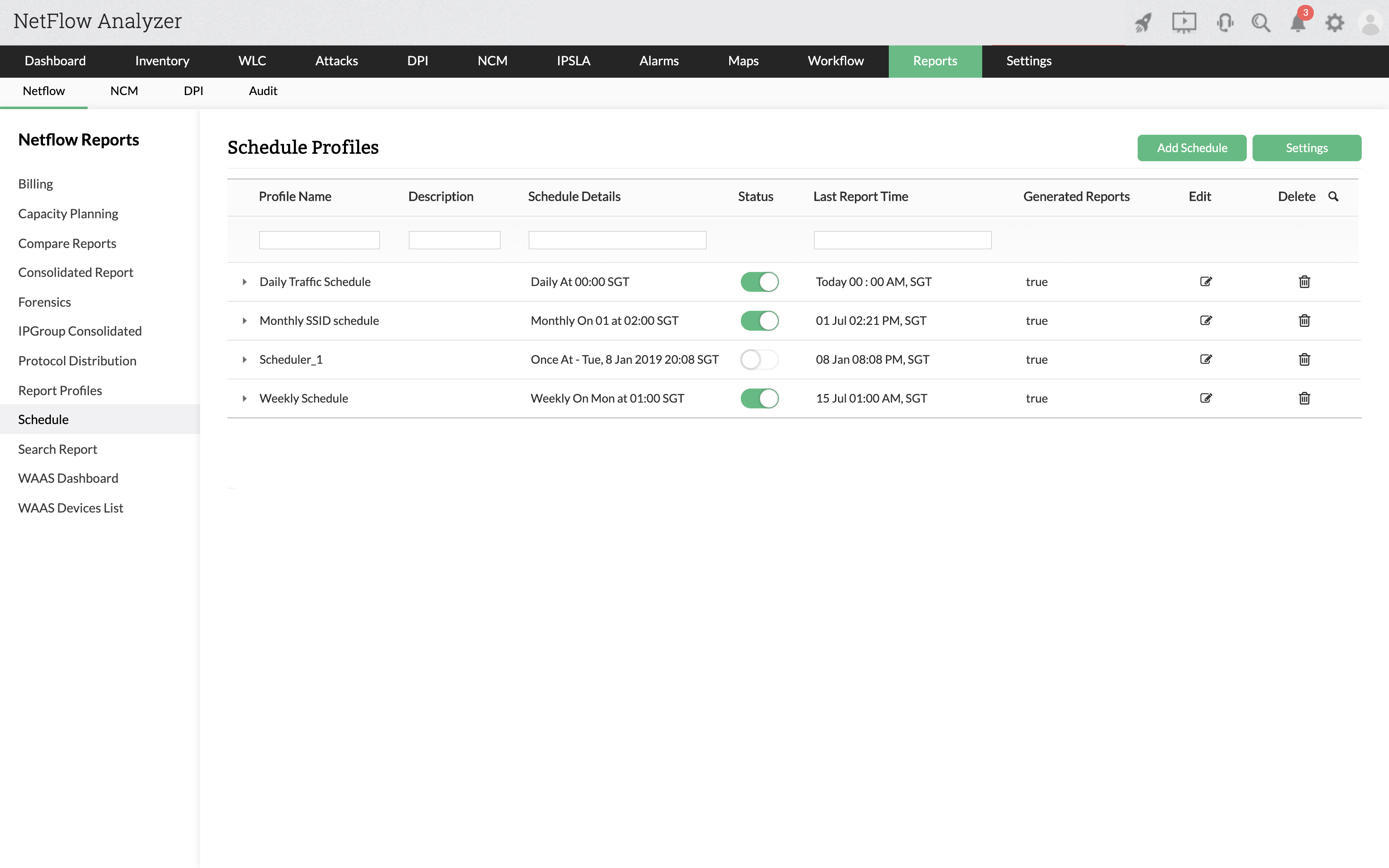Expand the Scheduler_1 row details
This screenshot has height=868, width=1389.
[244, 359]
